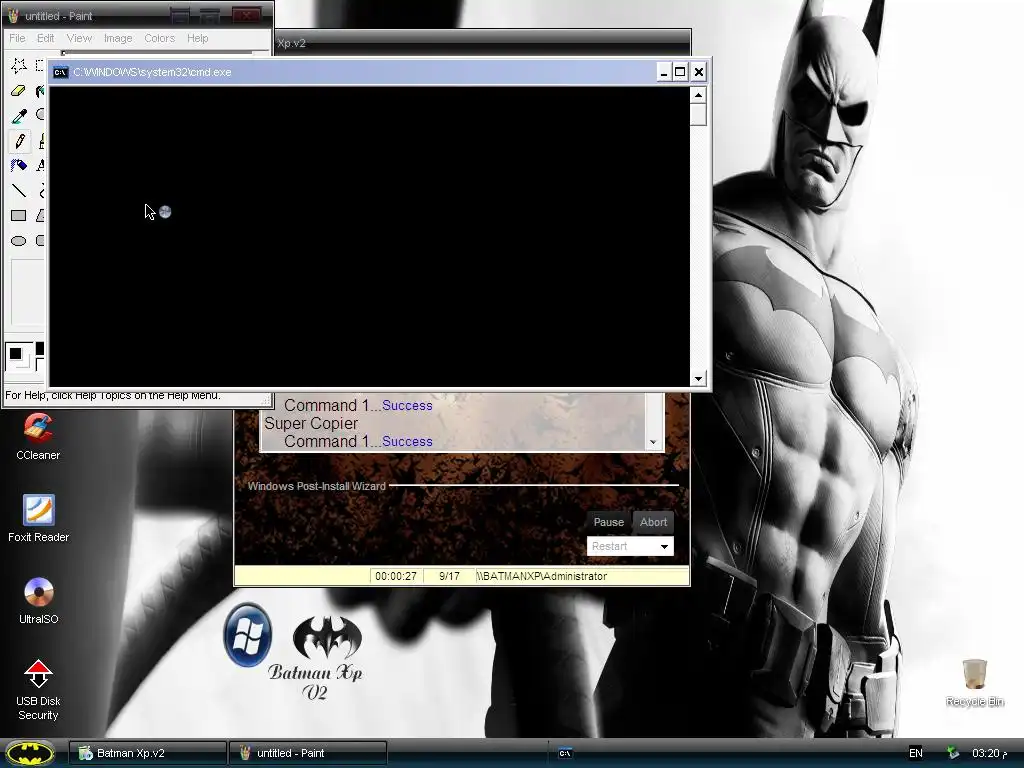Open the Edit menu in Paint
This screenshot has width=1024, height=768.
pos(45,38)
